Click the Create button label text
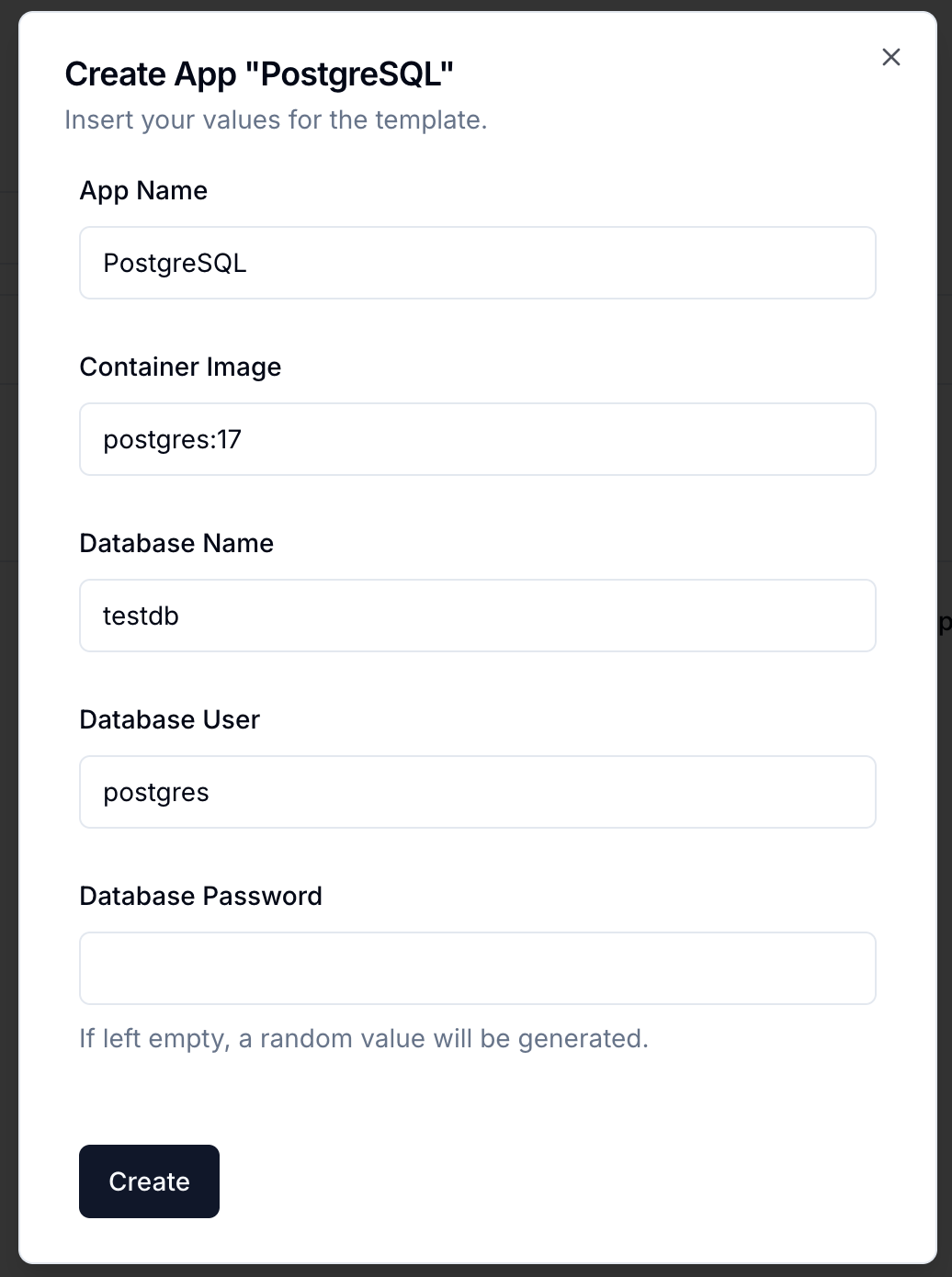Screen dimensions: 952x1277 pos(149,1181)
